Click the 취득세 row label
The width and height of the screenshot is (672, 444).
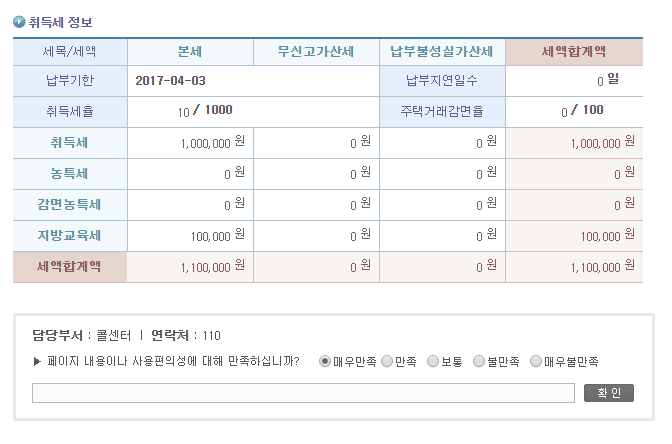70,143
